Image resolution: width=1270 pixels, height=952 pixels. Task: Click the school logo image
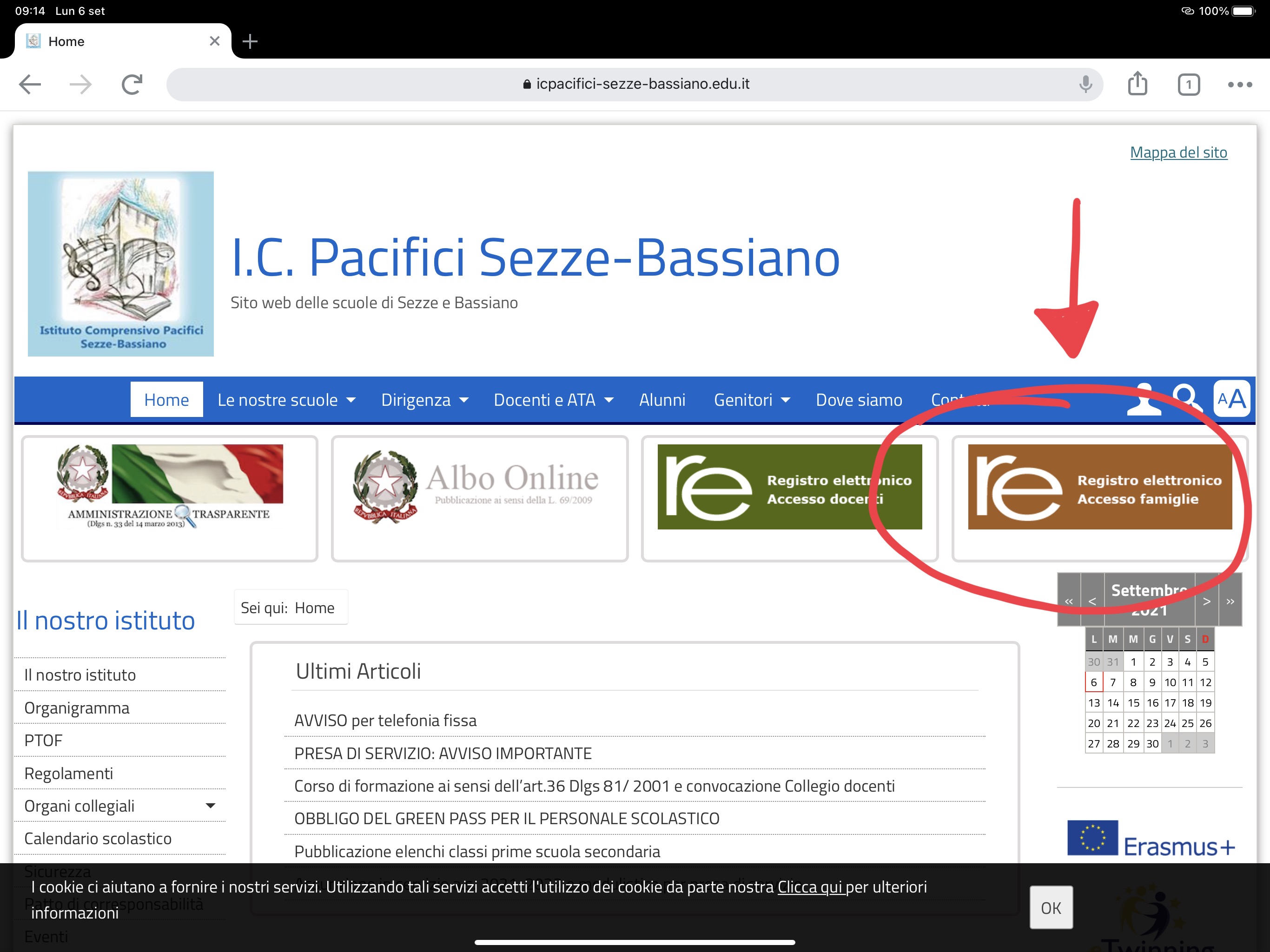pyautogui.click(x=120, y=264)
